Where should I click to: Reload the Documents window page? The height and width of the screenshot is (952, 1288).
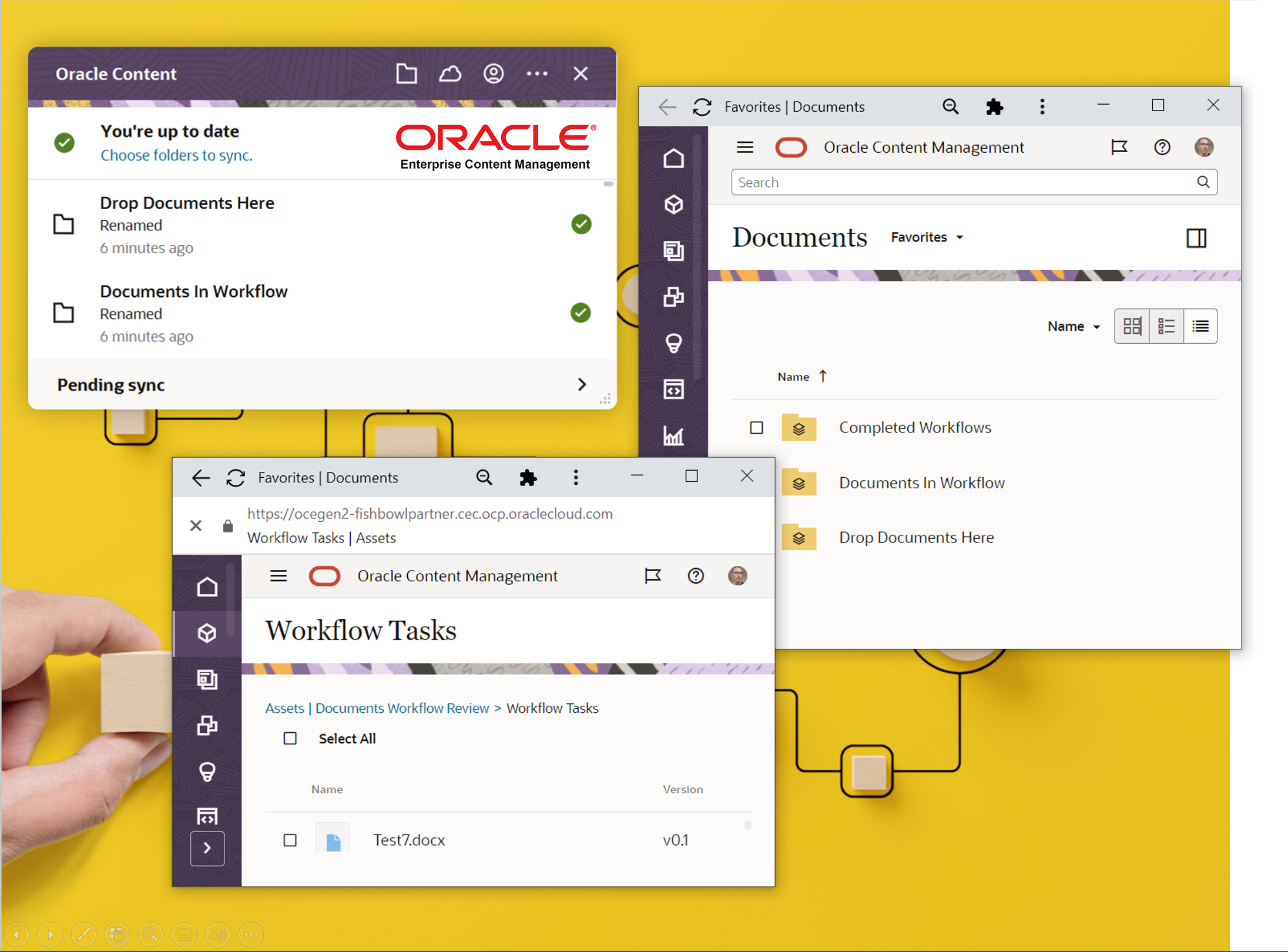coord(702,107)
